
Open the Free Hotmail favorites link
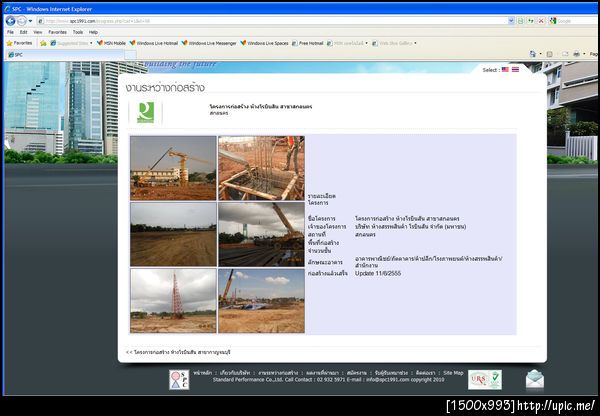click(308, 43)
